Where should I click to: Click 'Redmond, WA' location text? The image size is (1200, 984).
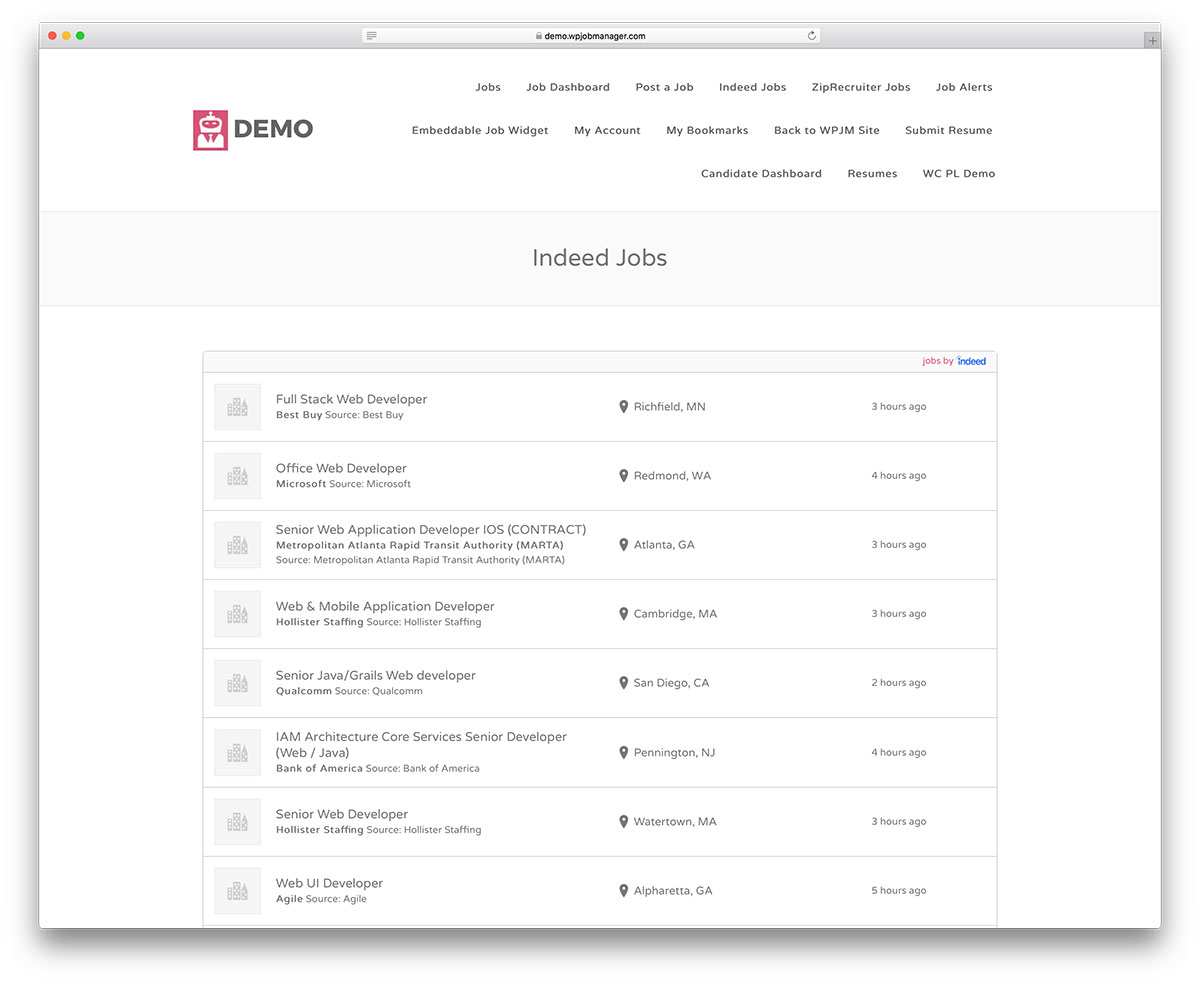672,476
